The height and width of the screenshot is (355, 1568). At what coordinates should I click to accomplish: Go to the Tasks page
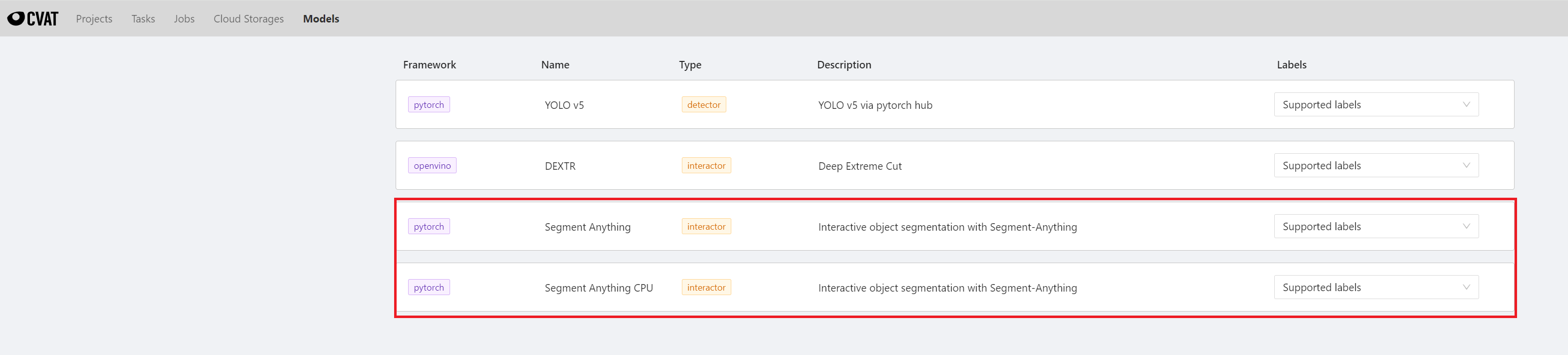143,19
